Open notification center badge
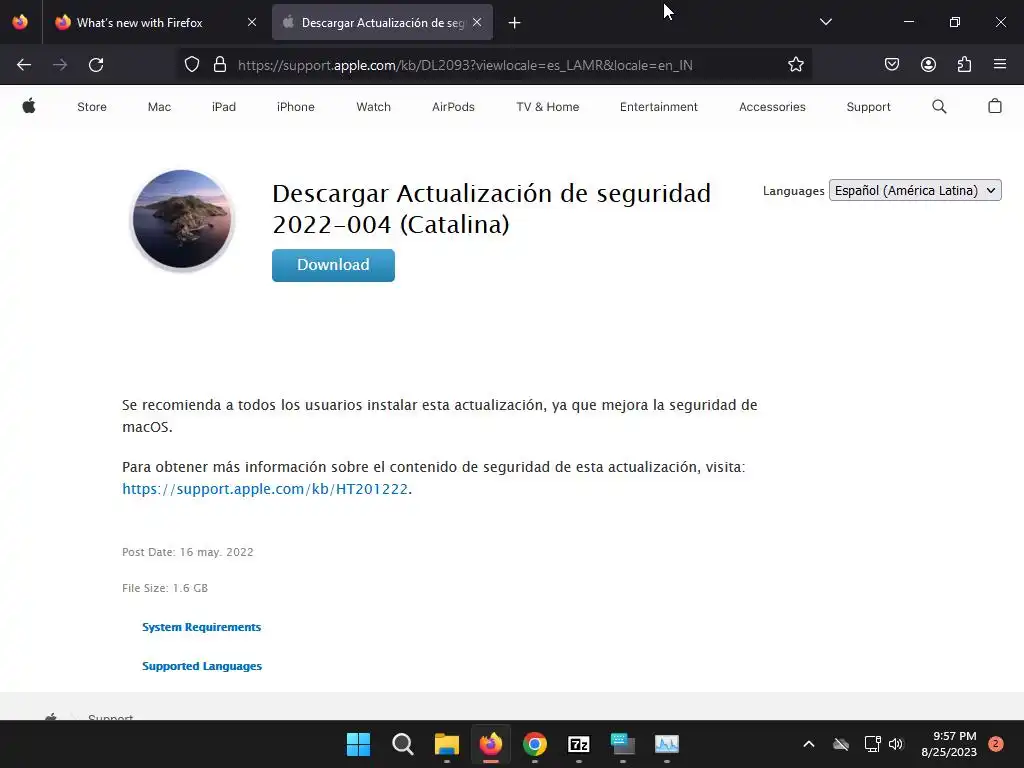The width and height of the screenshot is (1024, 768). click(x=995, y=744)
